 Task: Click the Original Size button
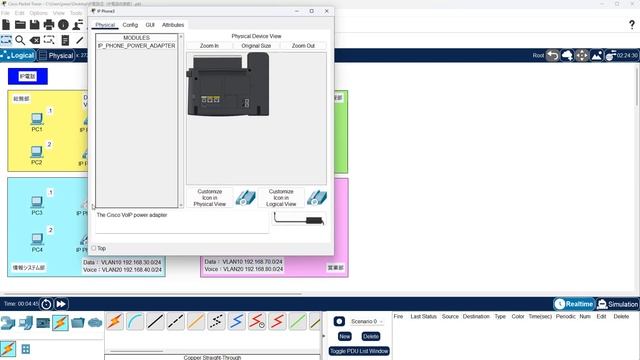(x=256, y=46)
